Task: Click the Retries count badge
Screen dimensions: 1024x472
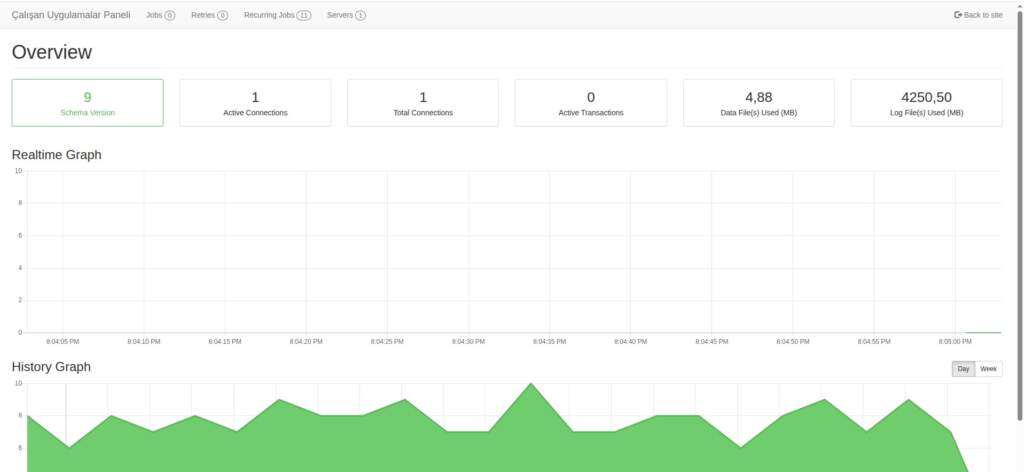Action: pos(222,16)
